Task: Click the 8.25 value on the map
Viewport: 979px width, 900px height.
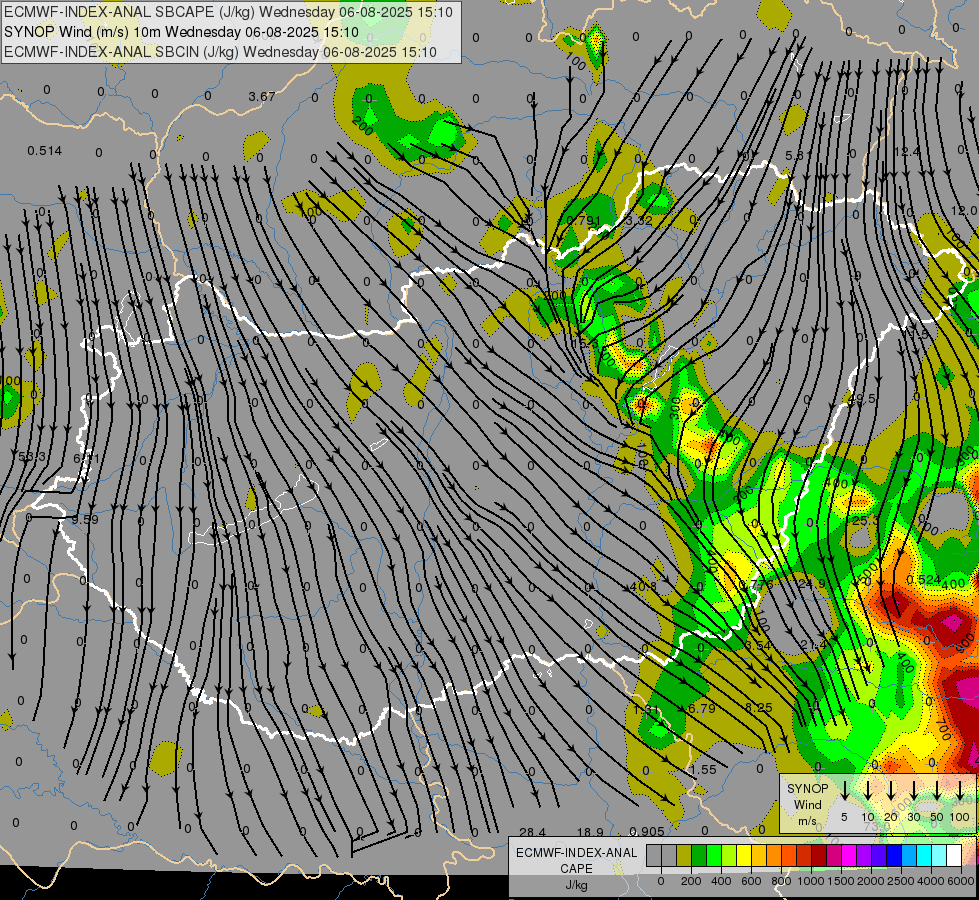Action: click(759, 708)
